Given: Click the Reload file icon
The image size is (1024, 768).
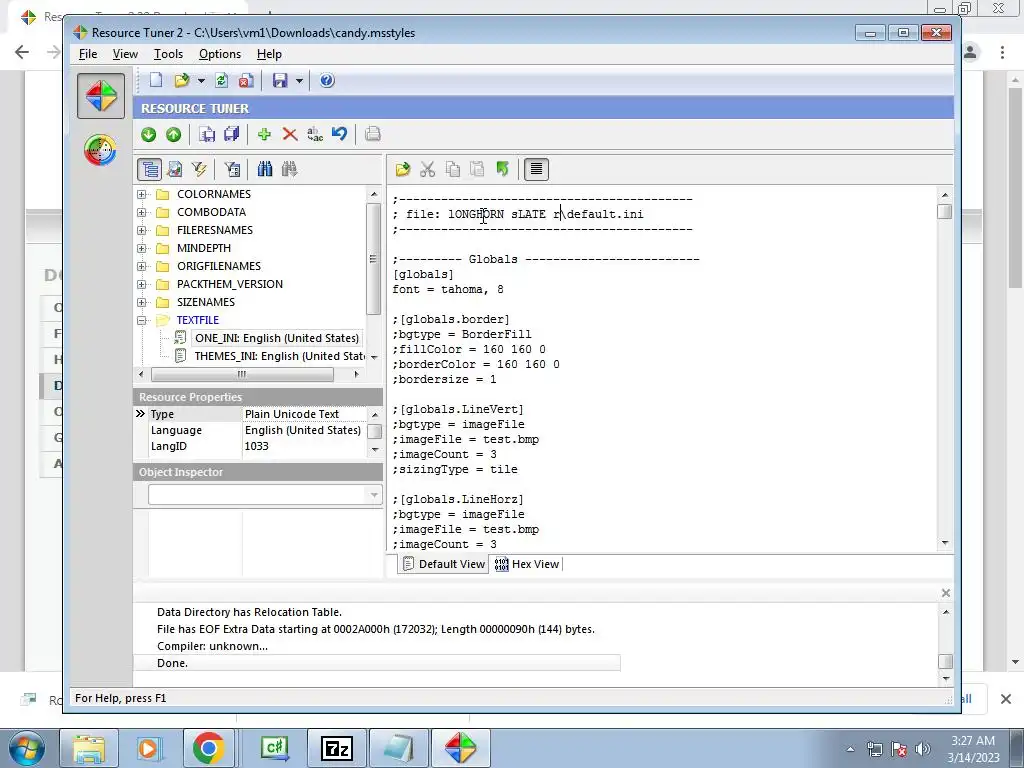Looking at the screenshot, I should click(x=221, y=80).
